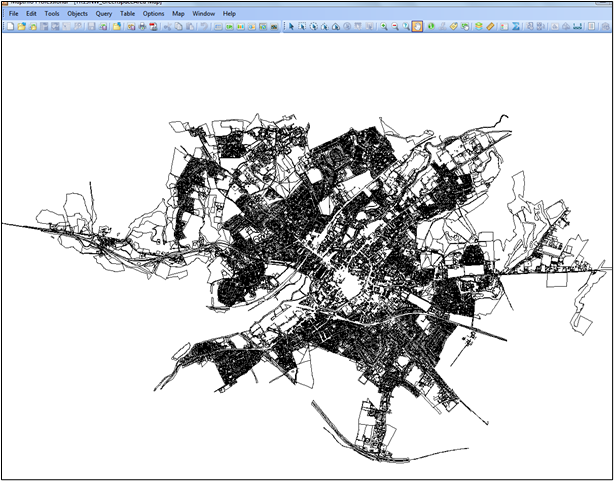Click the New Map Window icon
The width and height of the screenshot is (614, 481).
pyautogui.click(x=229, y=27)
